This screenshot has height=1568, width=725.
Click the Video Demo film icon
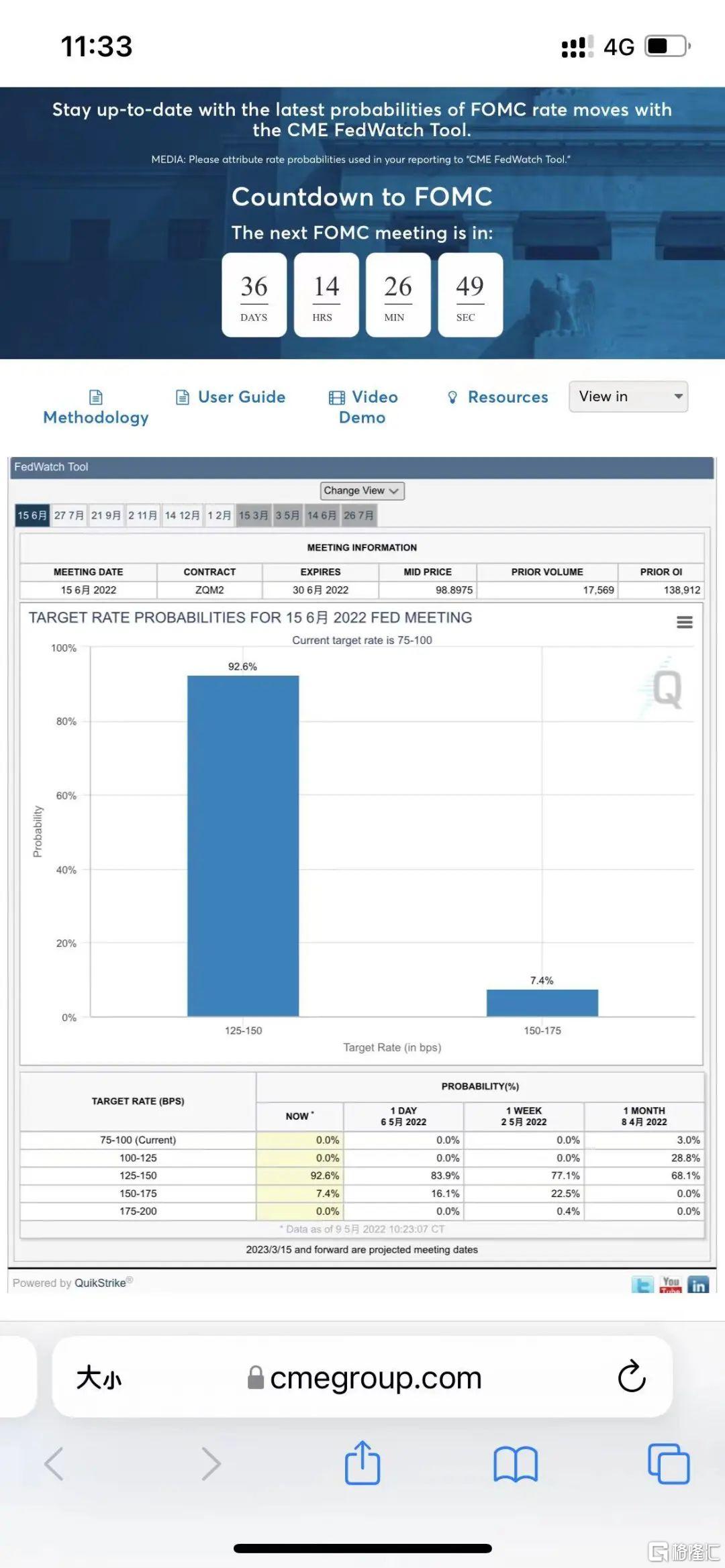(x=337, y=397)
